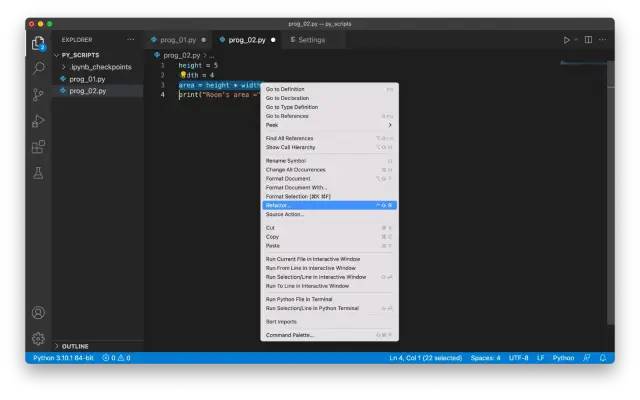Click the editor vertical scrollbar
This screenshot has height=400, width=640.
[610, 192]
